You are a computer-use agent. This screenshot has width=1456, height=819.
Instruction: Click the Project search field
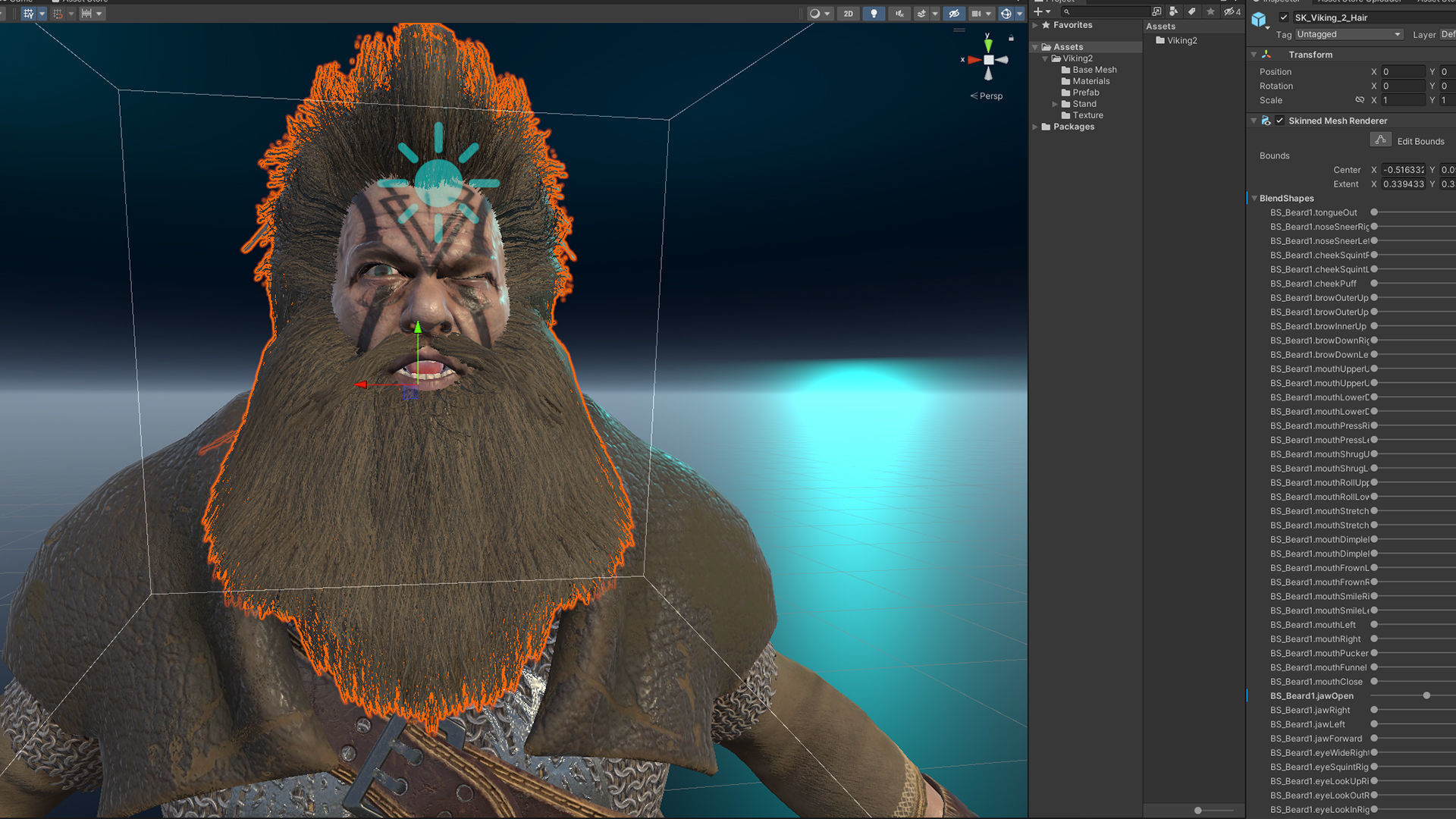(1107, 11)
